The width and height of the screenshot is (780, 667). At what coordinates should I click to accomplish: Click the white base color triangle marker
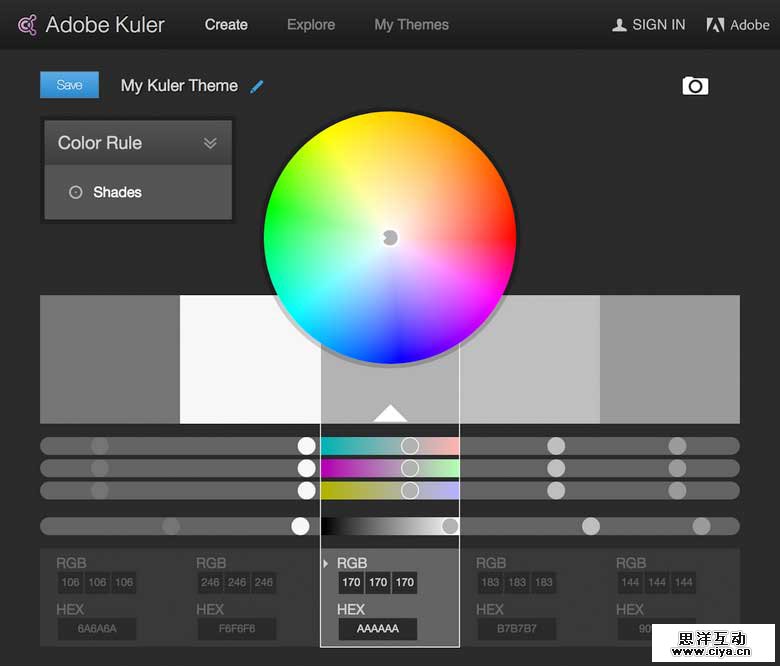coord(390,413)
